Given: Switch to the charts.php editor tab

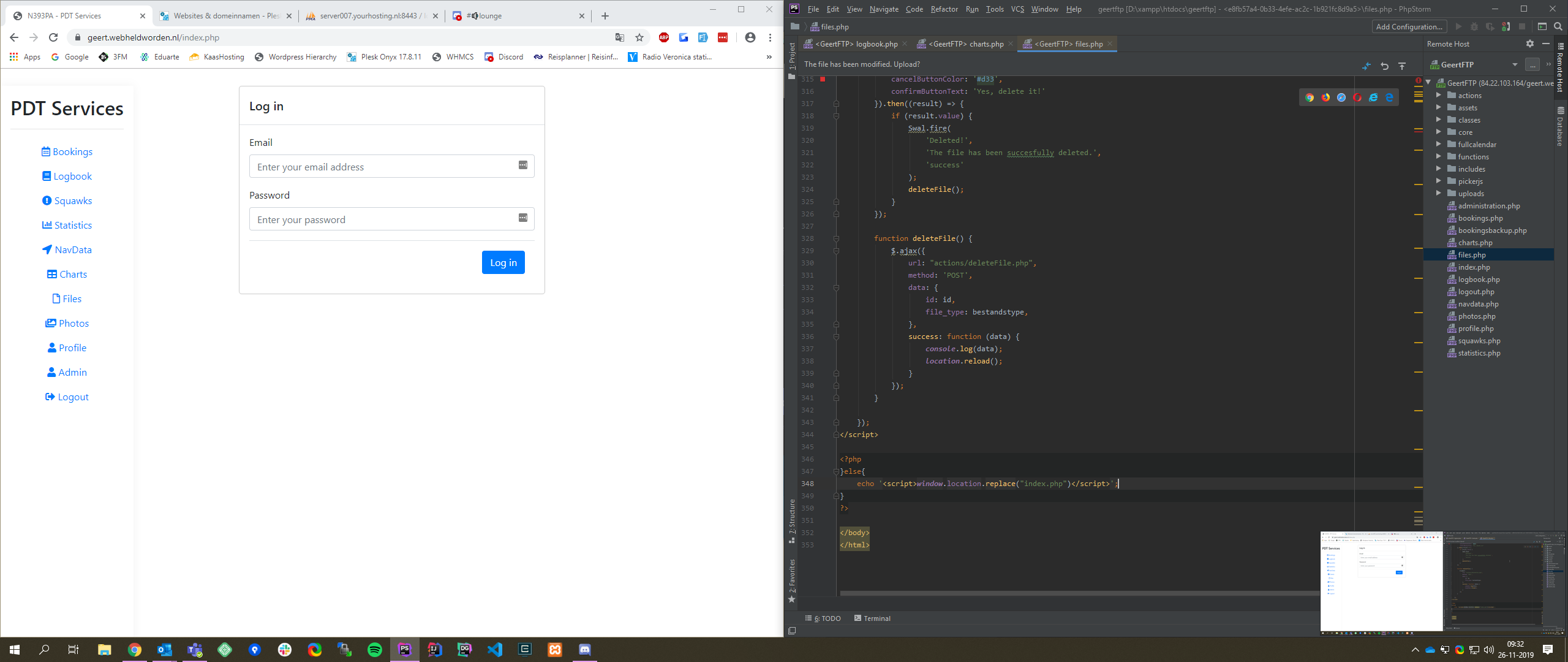Looking at the screenshot, I should [965, 44].
